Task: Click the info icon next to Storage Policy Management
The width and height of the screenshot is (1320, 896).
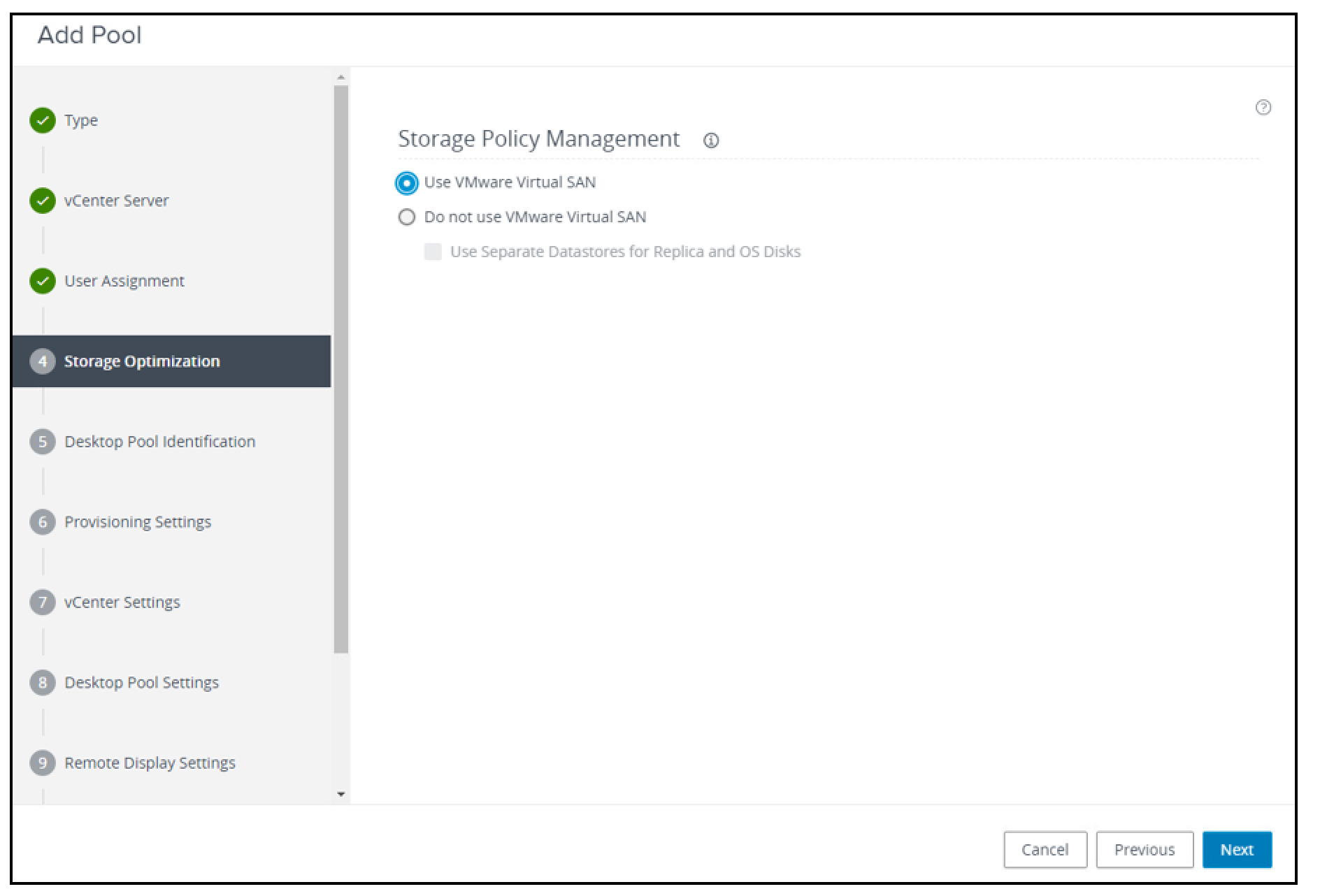Action: [x=712, y=140]
